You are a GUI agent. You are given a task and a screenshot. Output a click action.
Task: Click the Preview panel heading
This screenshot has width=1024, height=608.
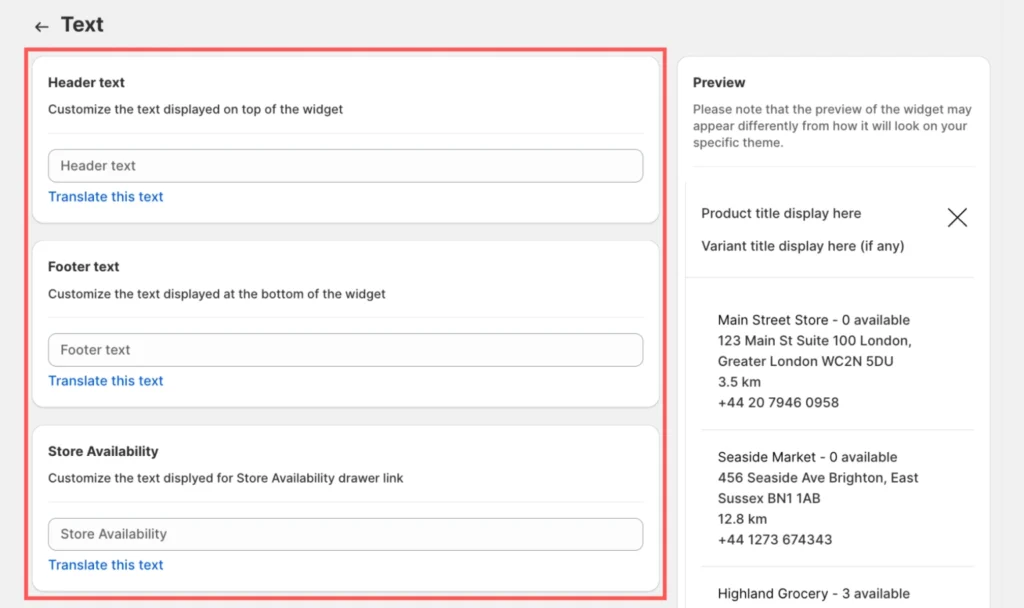[x=719, y=83]
